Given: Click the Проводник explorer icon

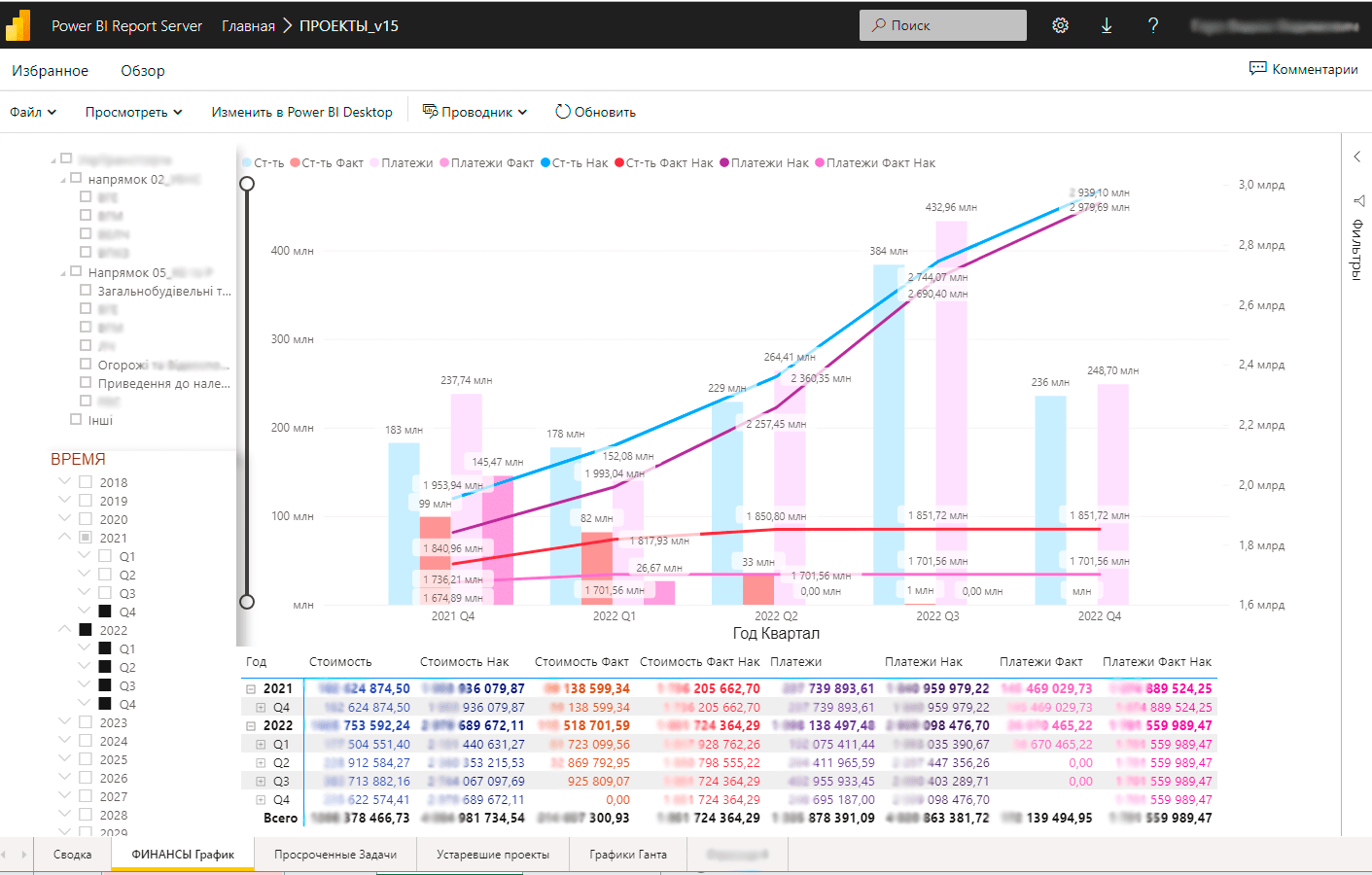Looking at the screenshot, I should point(430,112).
